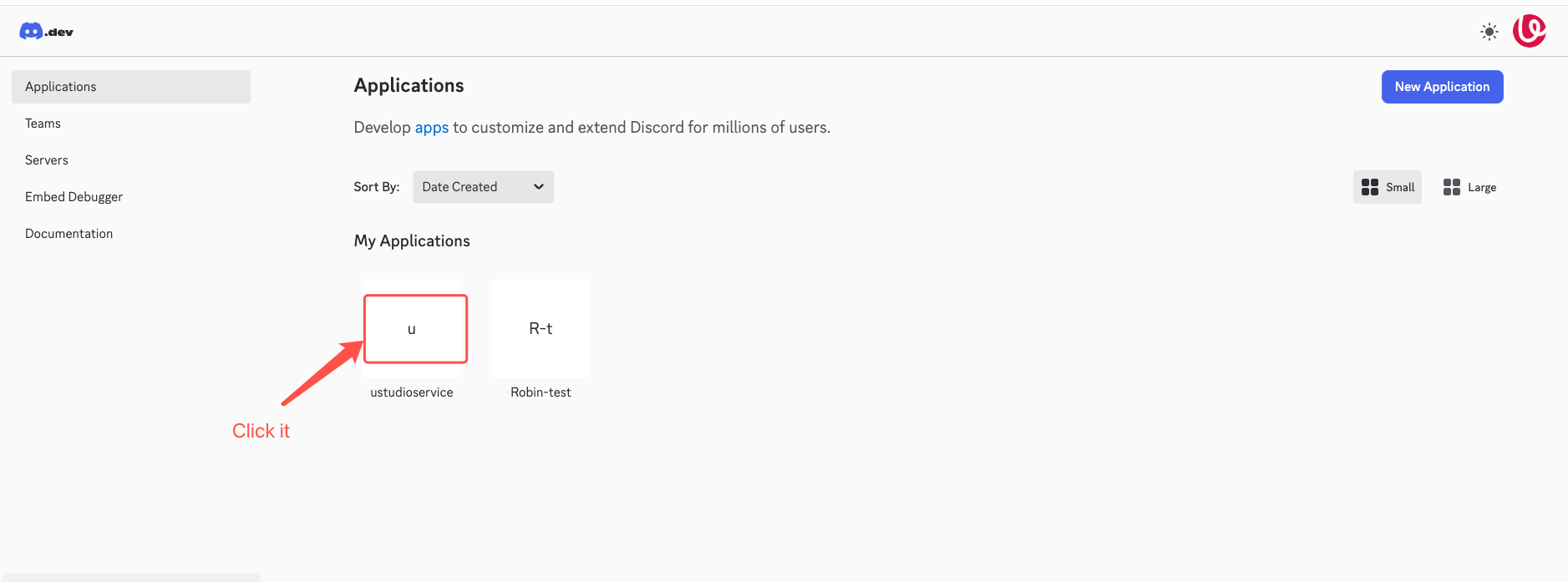The width and height of the screenshot is (1568, 582).
Task: Select Applications in the sidebar
Action: 131,87
